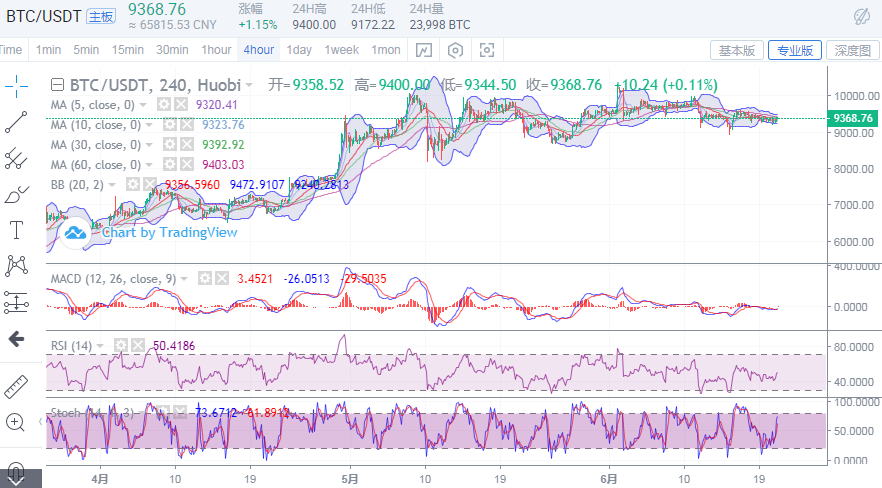Screen dimensions: 882x488
Task: Expand the MA (5, close, 0) dropdown arrow
Action: coord(143,105)
